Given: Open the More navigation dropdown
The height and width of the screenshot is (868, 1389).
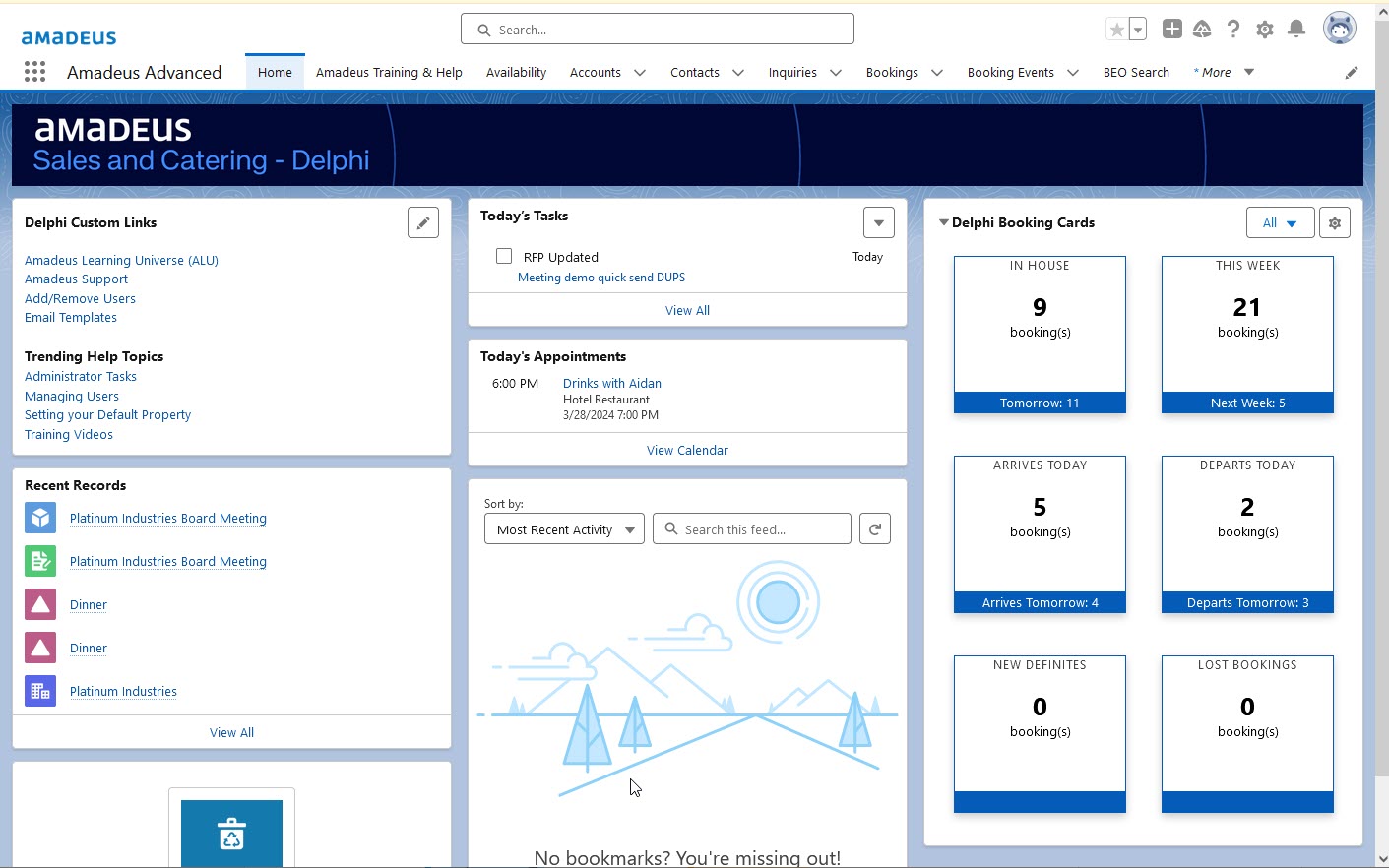Looking at the screenshot, I should (x=1224, y=72).
